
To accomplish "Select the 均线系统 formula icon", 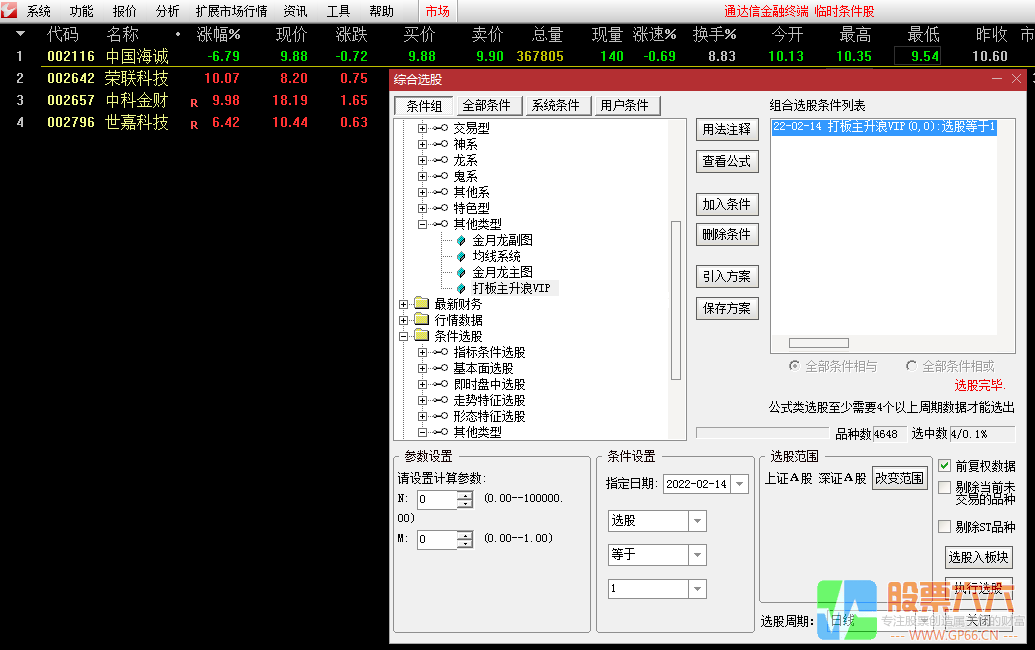I will [461, 256].
